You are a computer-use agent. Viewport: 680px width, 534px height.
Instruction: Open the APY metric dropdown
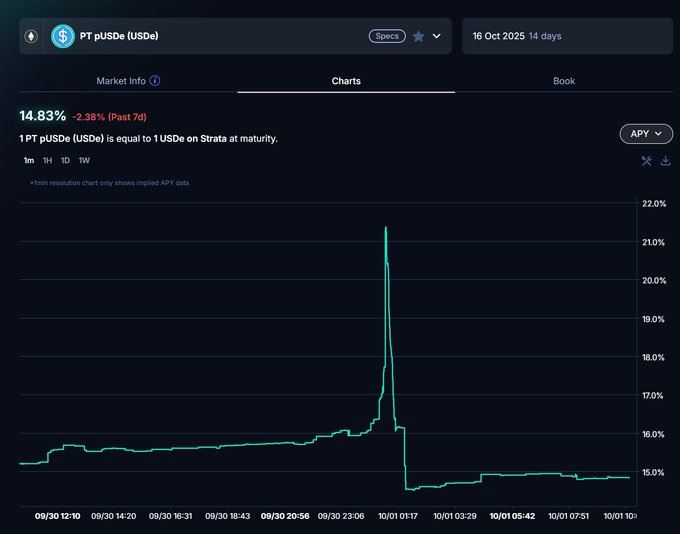point(645,133)
